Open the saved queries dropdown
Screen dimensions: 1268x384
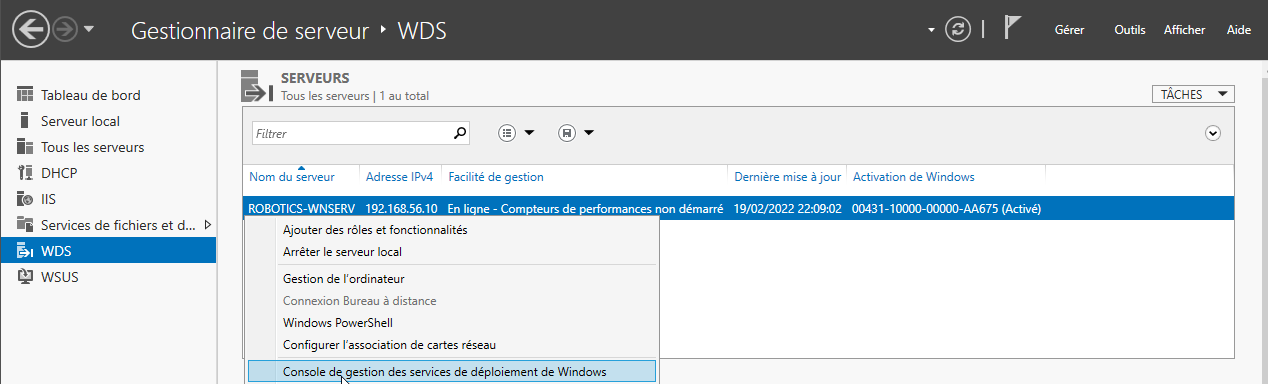[576, 132]
